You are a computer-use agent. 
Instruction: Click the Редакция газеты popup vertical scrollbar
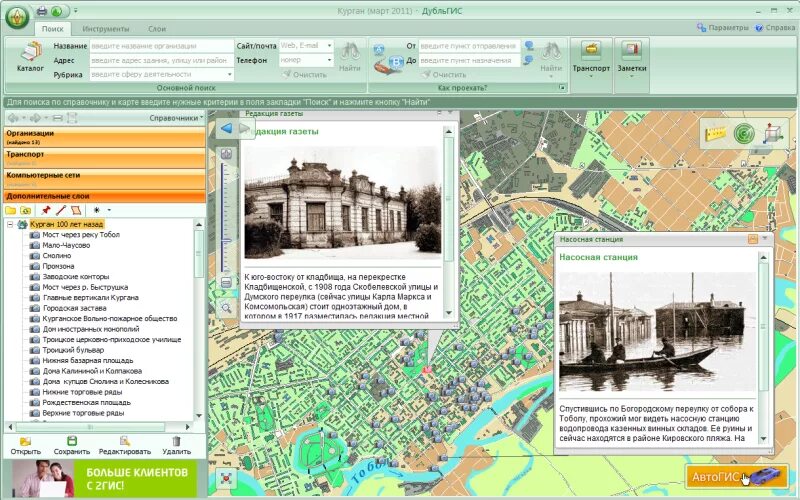449,222
